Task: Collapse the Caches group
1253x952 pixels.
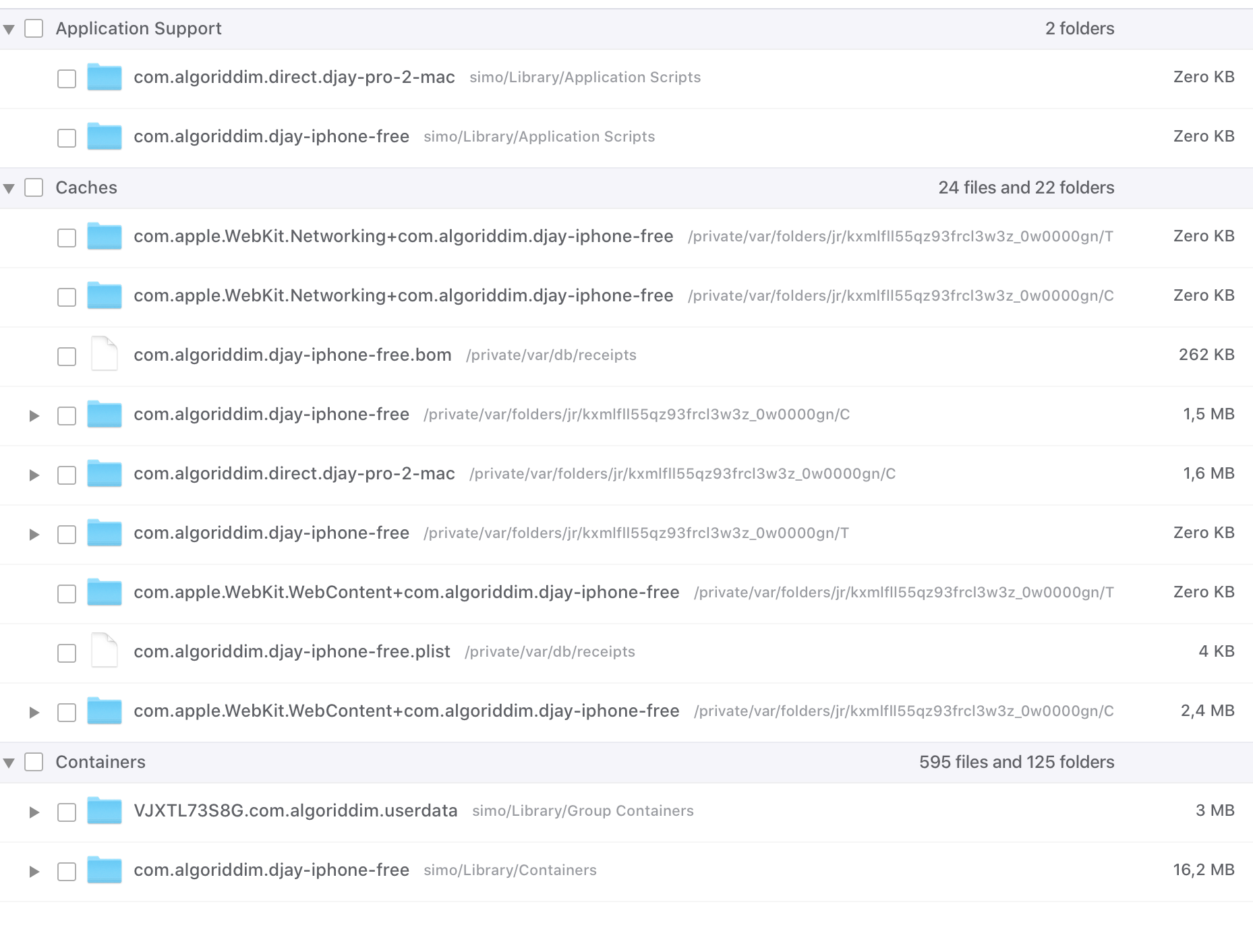Action: [x=9, y=188]
